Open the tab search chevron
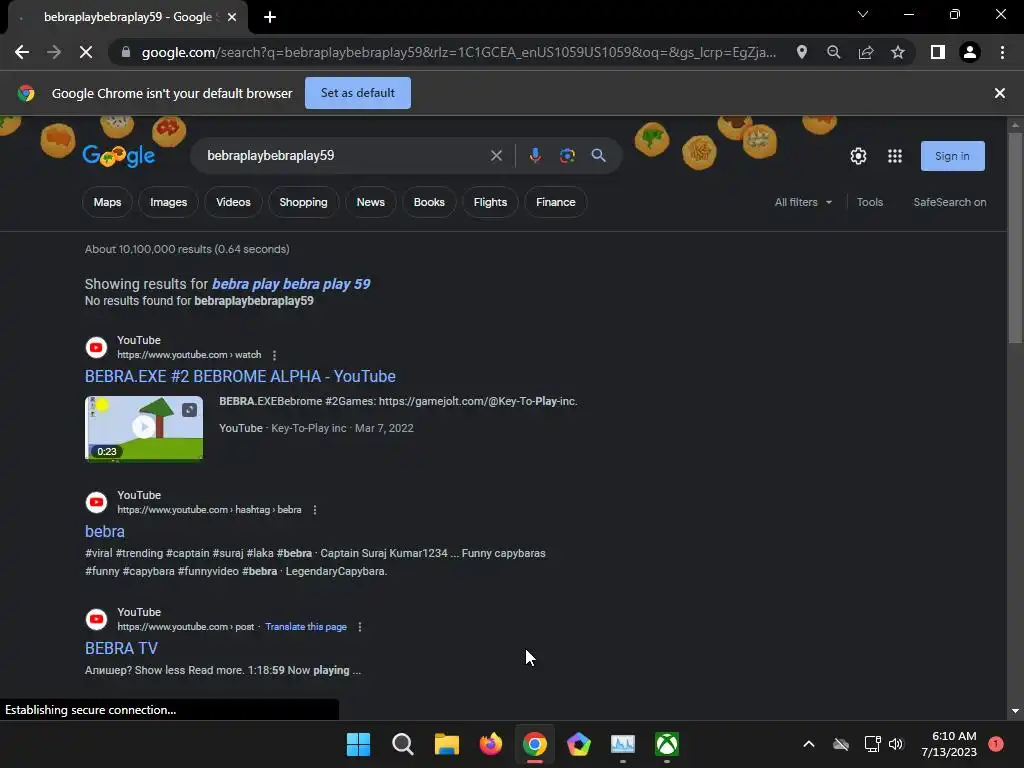Screen dimensions: 1024x768 pos(863,14)
